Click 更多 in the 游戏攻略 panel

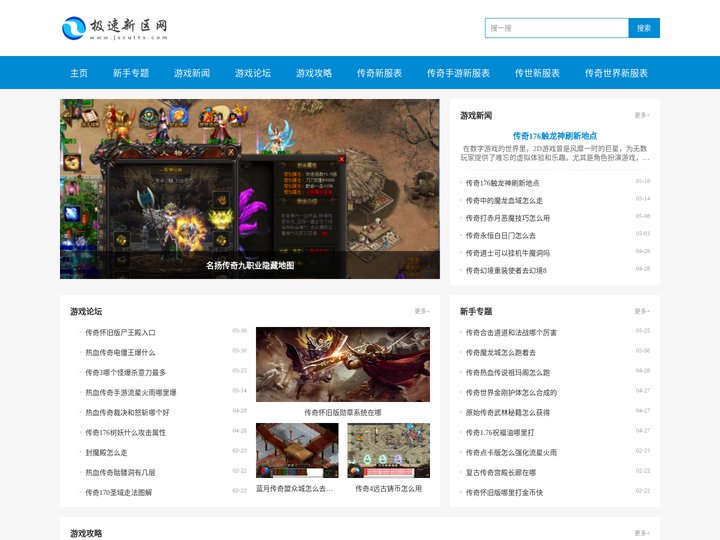642,533
